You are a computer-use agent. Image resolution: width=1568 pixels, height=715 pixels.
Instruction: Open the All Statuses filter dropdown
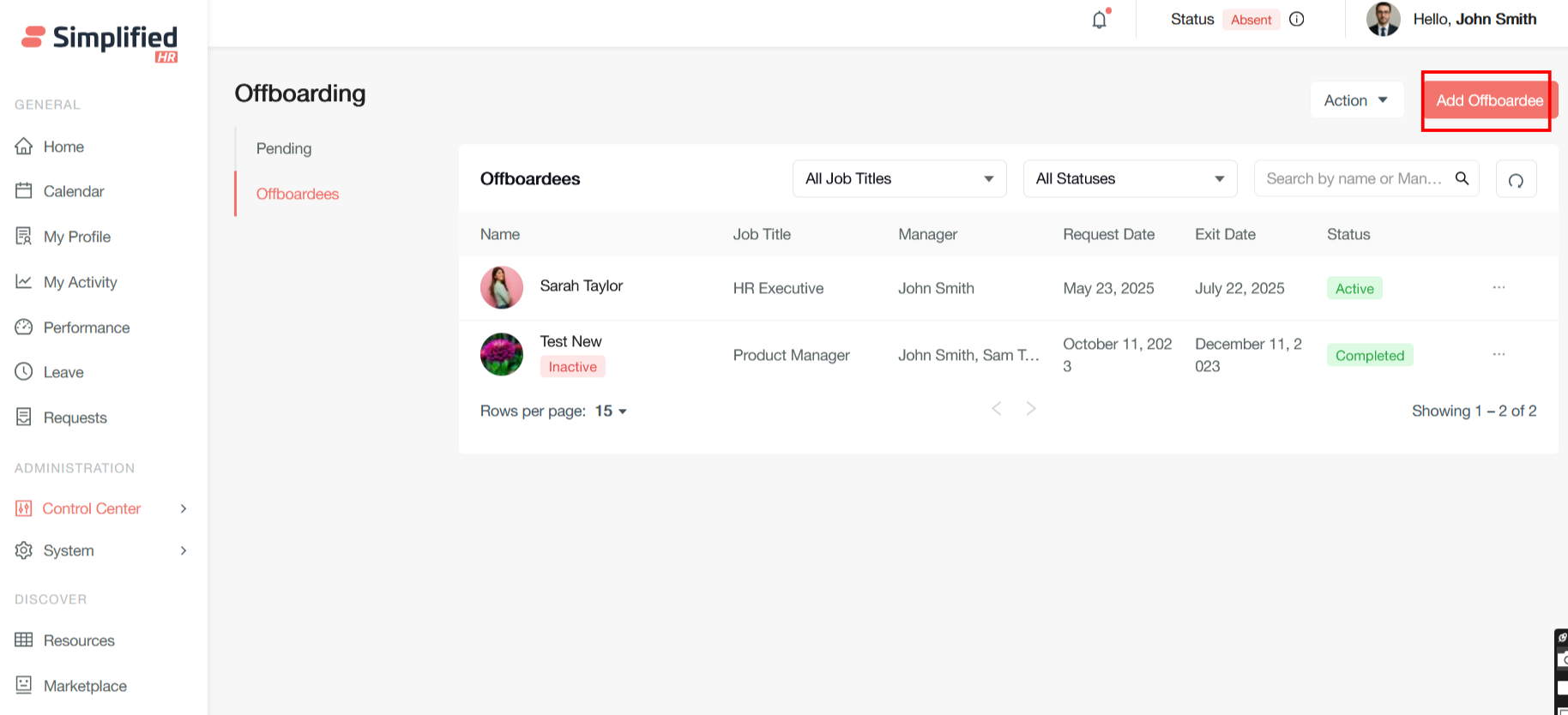coord(1130,178)
